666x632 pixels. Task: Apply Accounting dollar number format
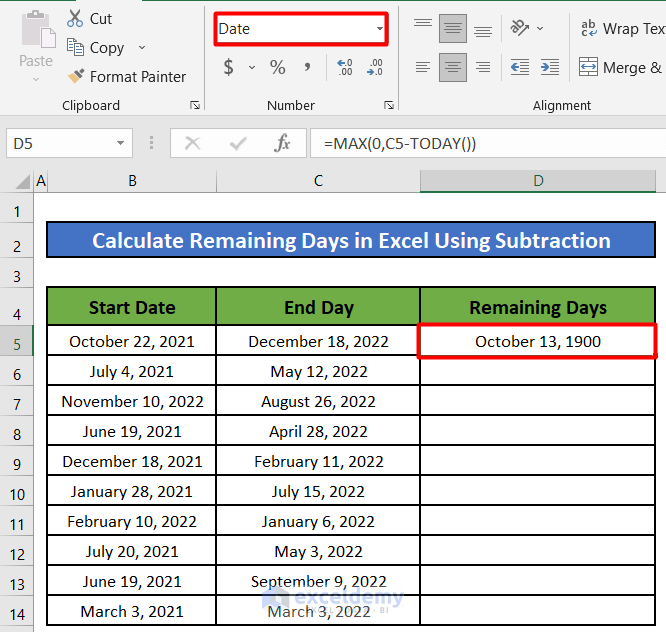point(229,68)
